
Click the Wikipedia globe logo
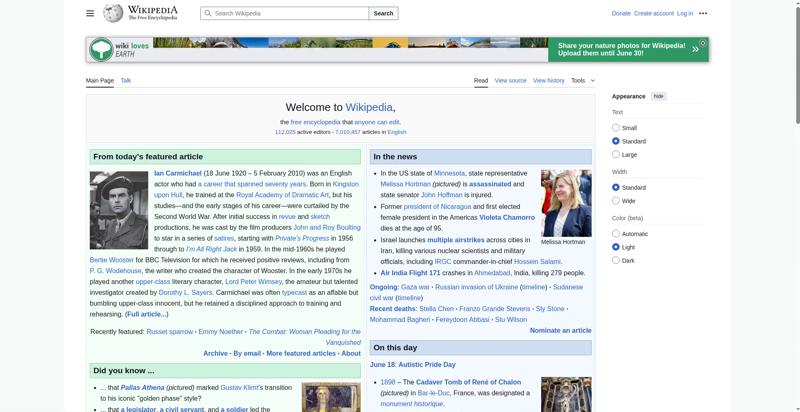coord(113,13)
